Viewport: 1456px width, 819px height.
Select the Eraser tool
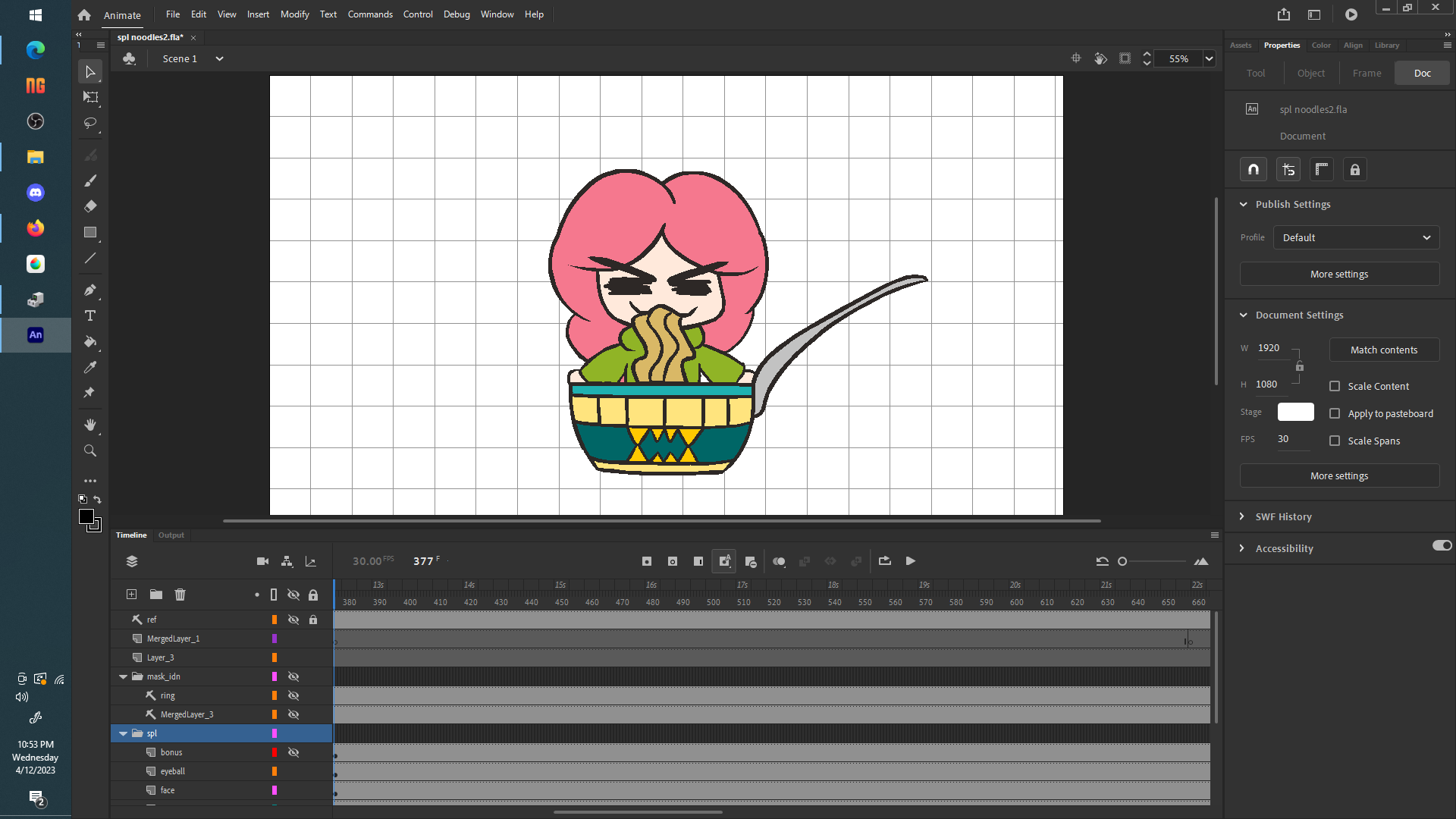[90, 206]
